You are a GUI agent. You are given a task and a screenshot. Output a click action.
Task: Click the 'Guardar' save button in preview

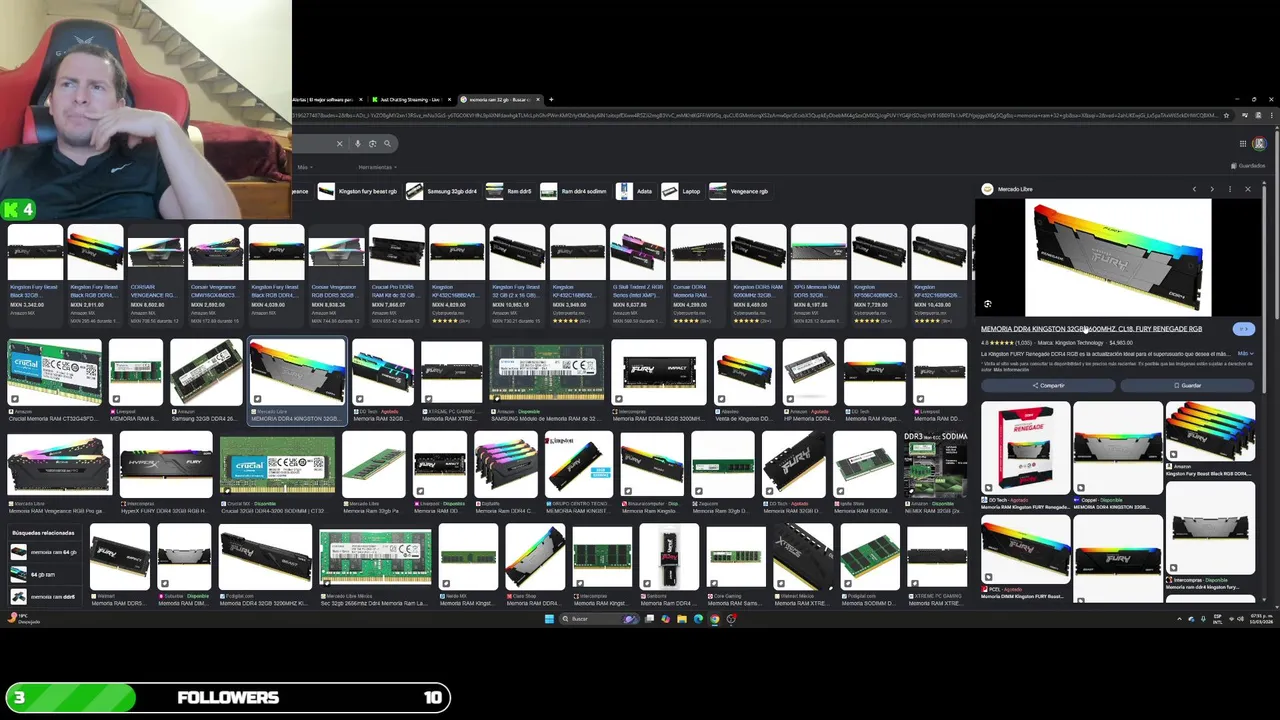point(1187,386)
